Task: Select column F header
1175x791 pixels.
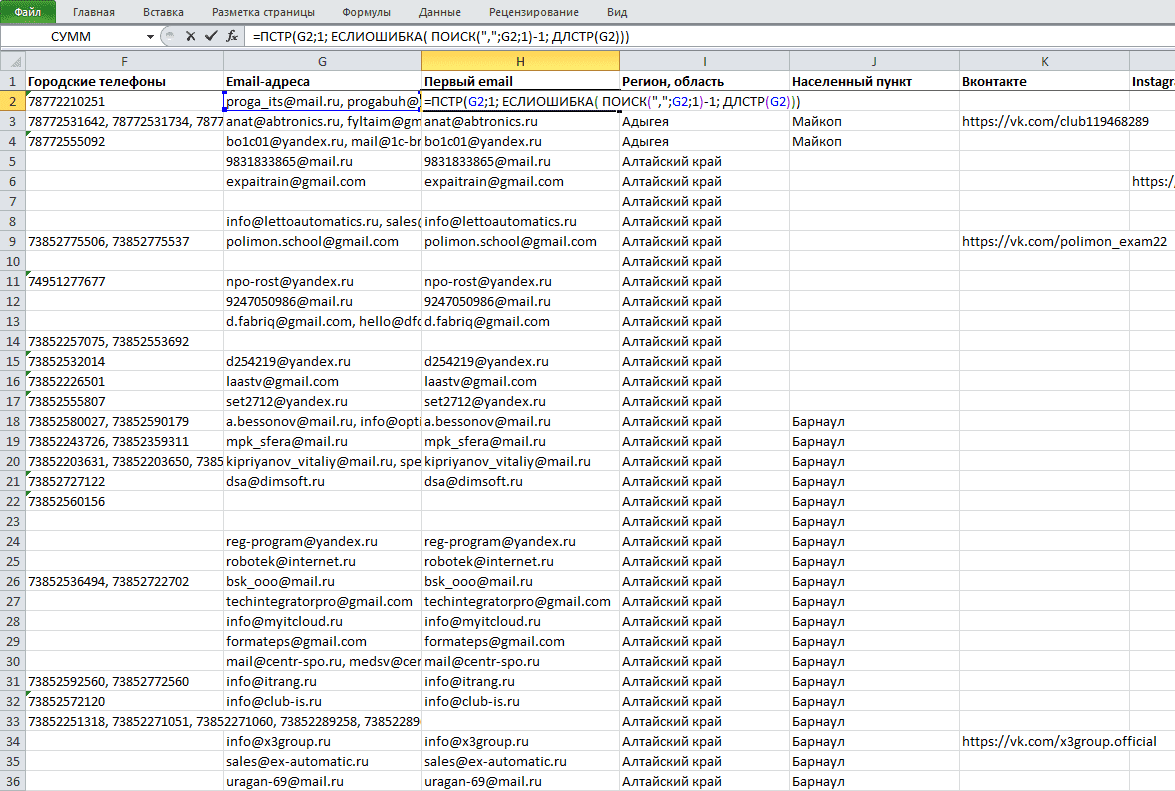Action: click(x=124, y=61)
